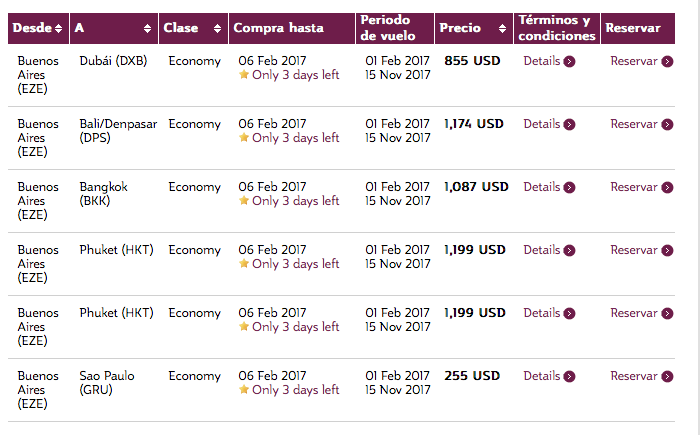Click arrow icon beside Dubái Details

point(569,62)
